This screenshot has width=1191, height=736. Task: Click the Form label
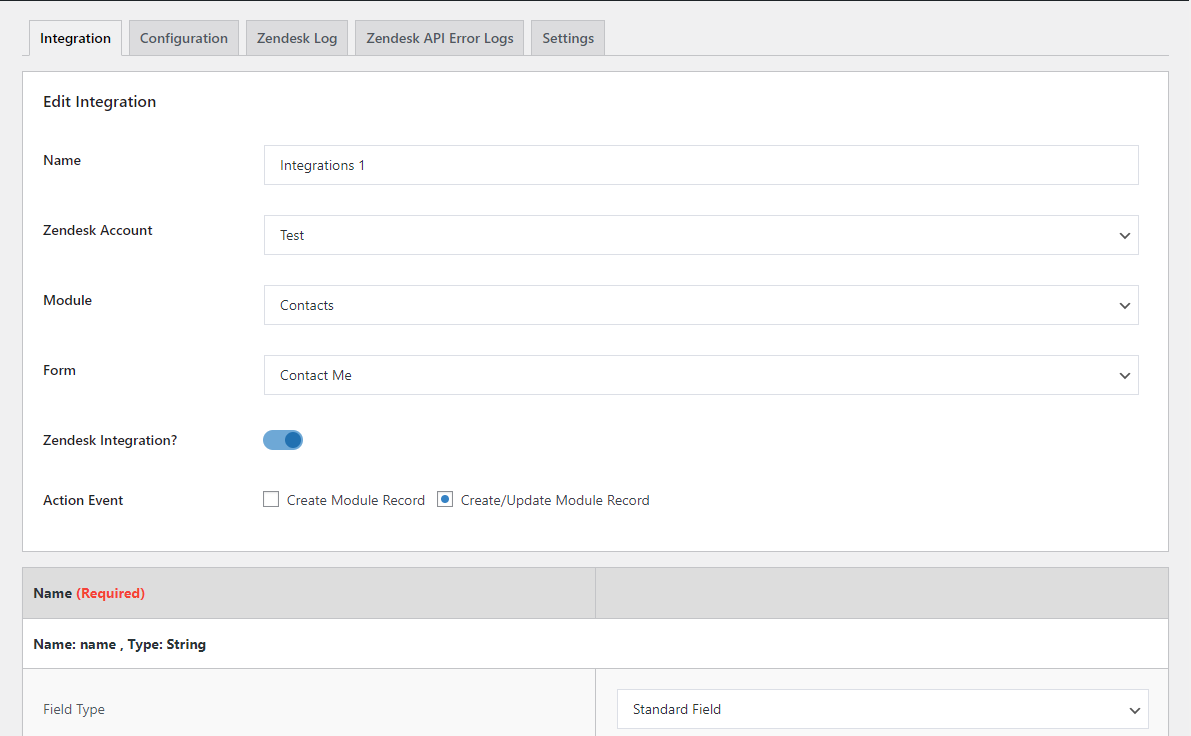[59, 370]
